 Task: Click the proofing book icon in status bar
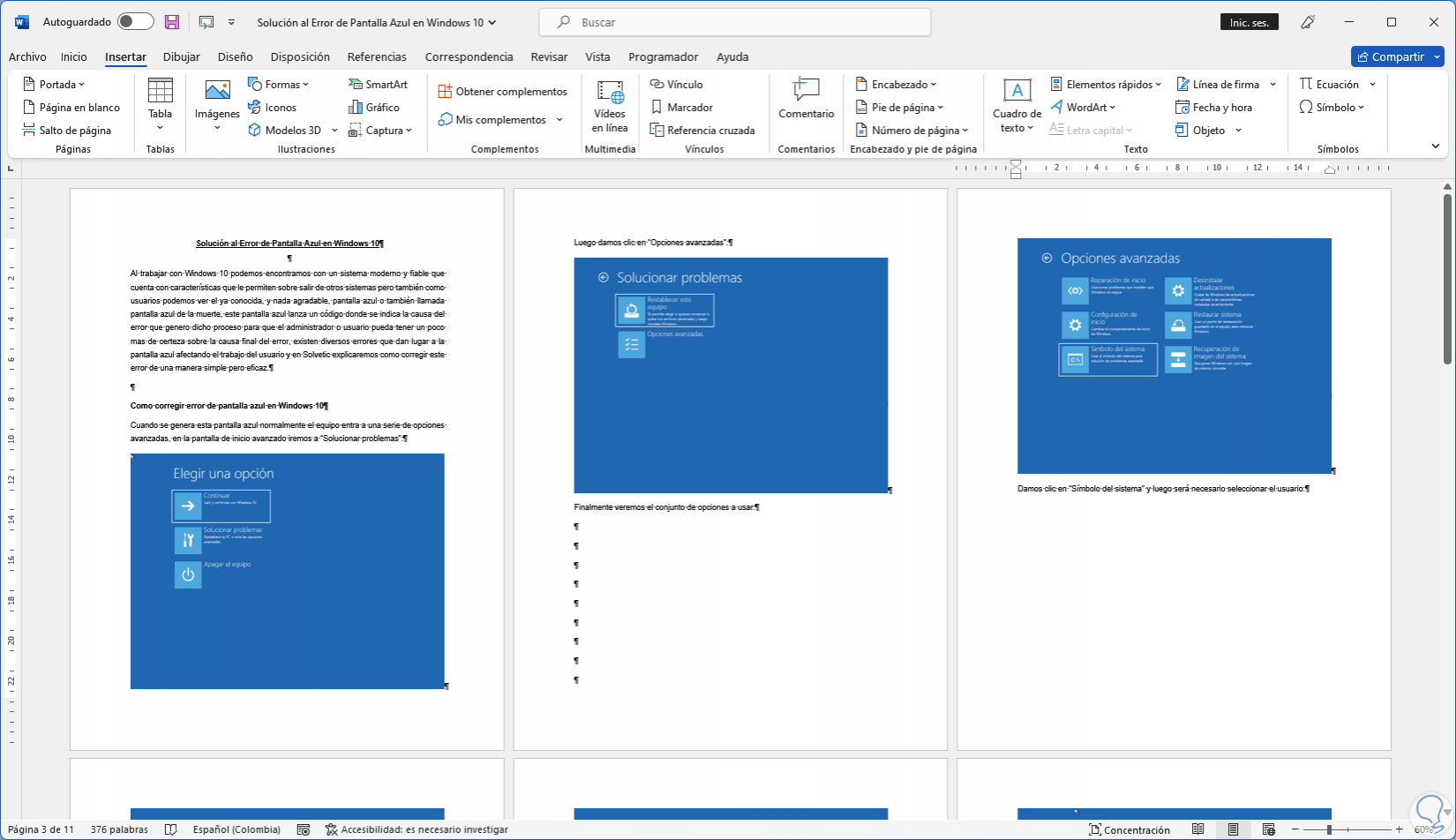pos(171,829)
